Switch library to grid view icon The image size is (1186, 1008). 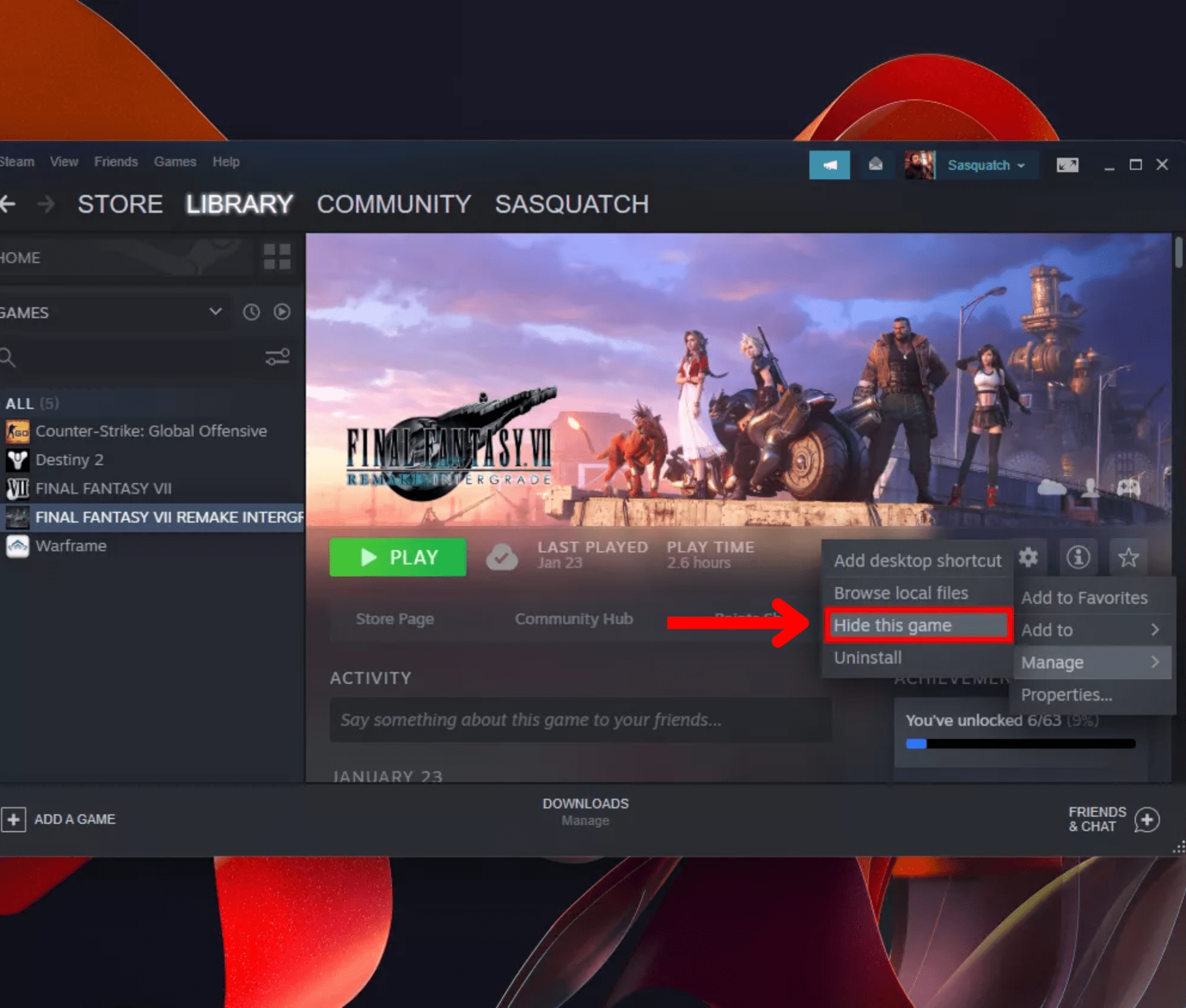click(276, 257)
